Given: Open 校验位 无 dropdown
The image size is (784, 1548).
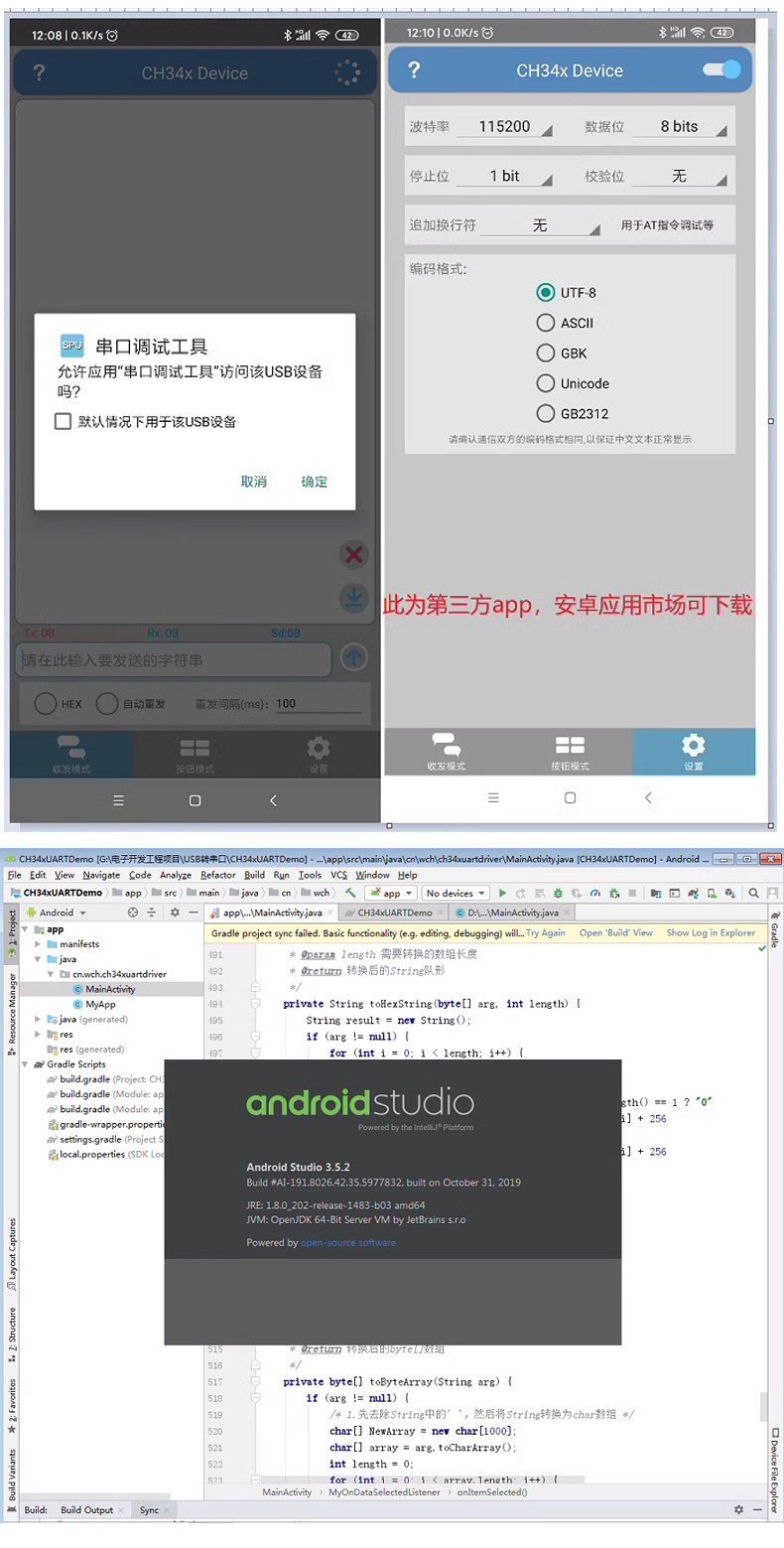Looking at the screenshot, I should 679,176.
